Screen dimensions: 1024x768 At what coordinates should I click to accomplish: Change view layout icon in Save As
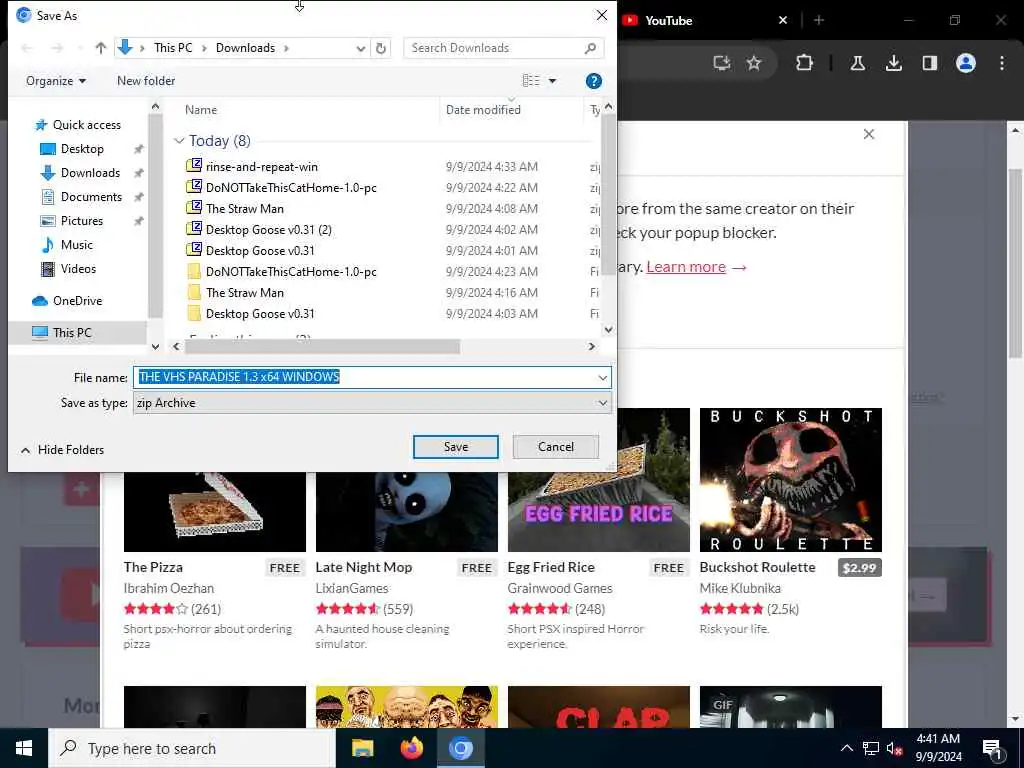coord(531,80)
